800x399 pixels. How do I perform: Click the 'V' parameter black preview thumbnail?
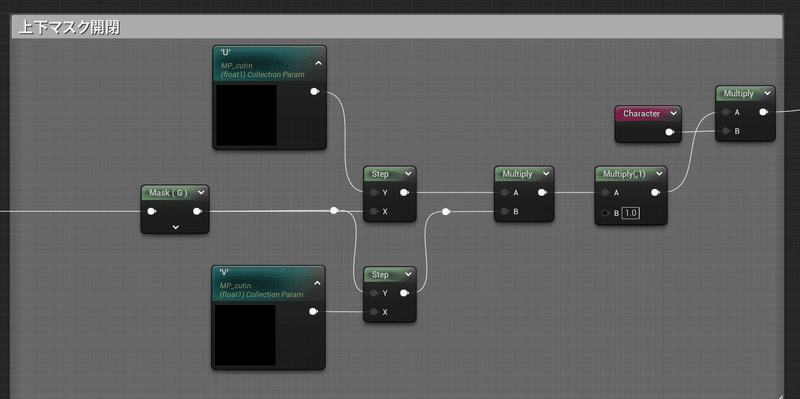[245, 335]
